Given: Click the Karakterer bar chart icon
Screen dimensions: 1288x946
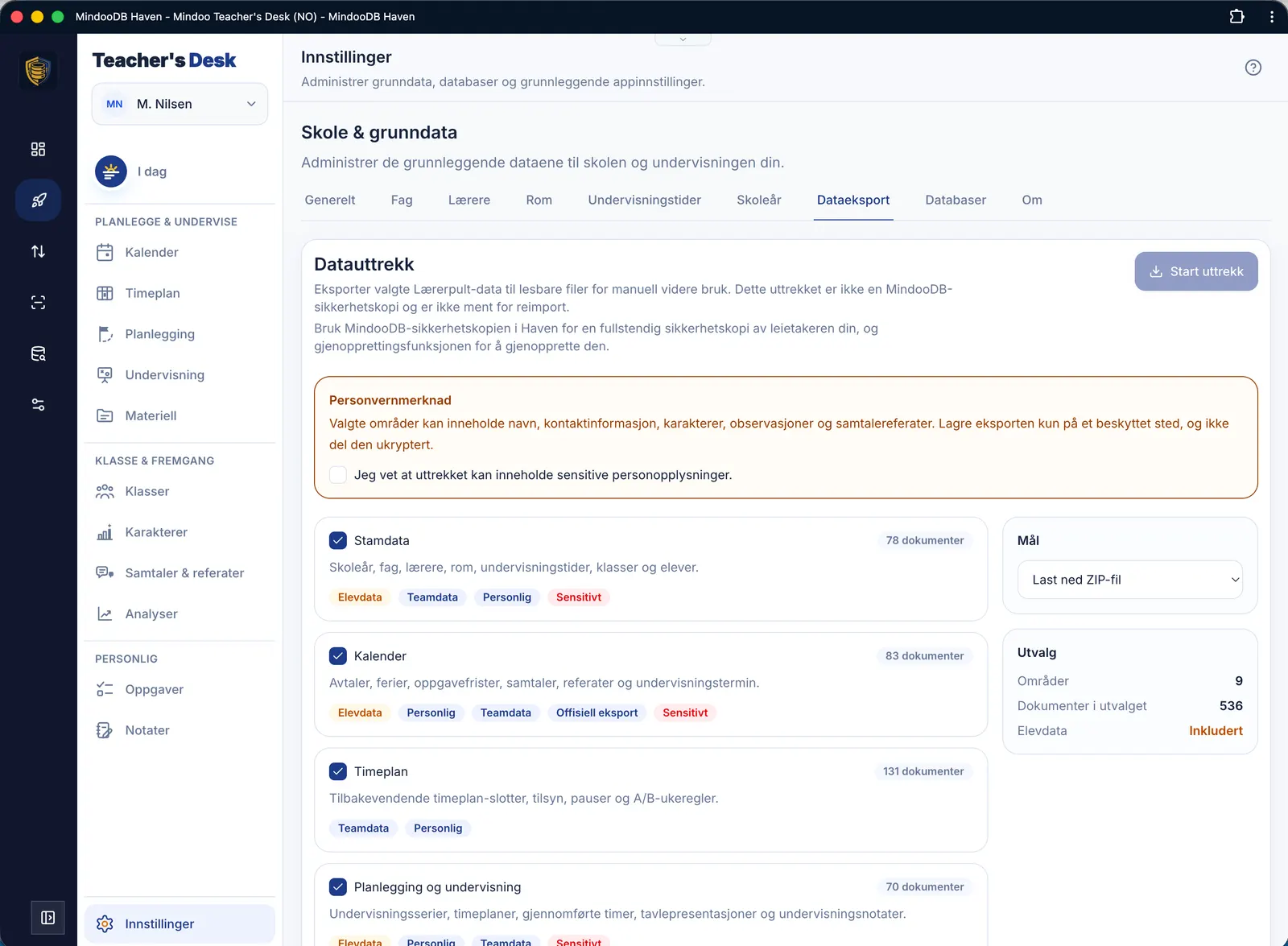Looking at the screenshot, I should 105,532.
